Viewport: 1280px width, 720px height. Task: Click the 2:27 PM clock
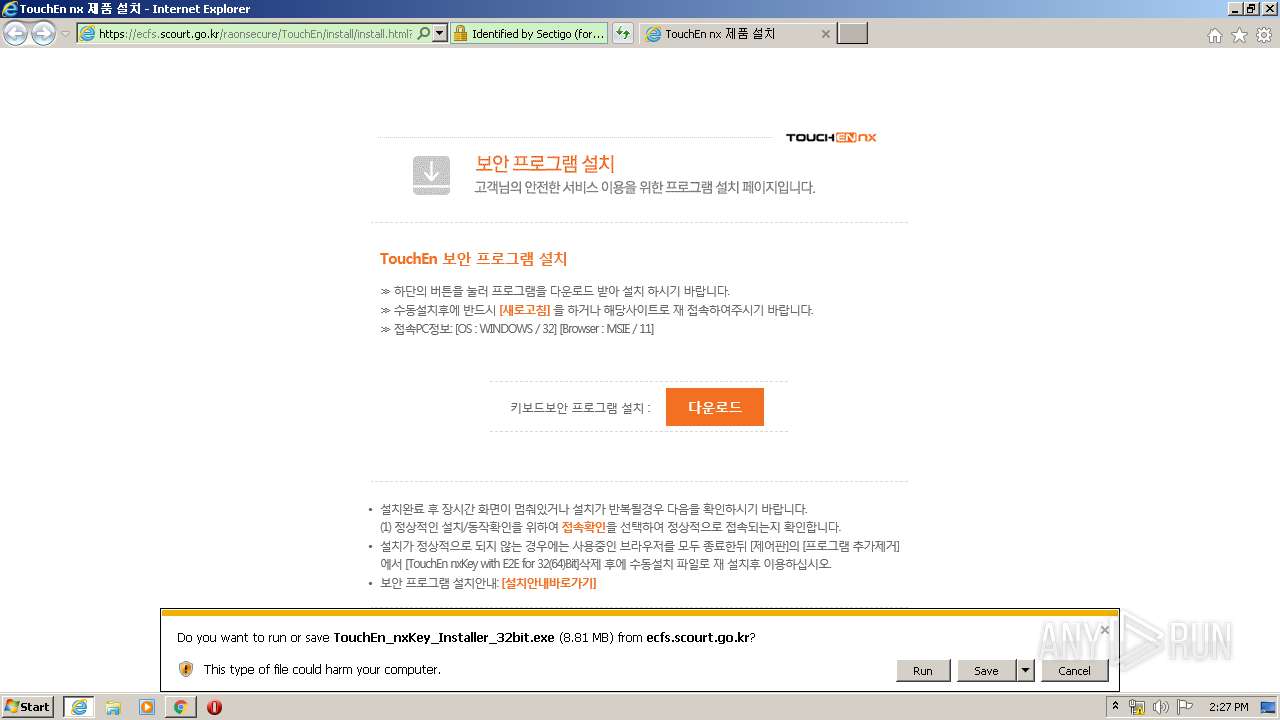click(1229, 707)
